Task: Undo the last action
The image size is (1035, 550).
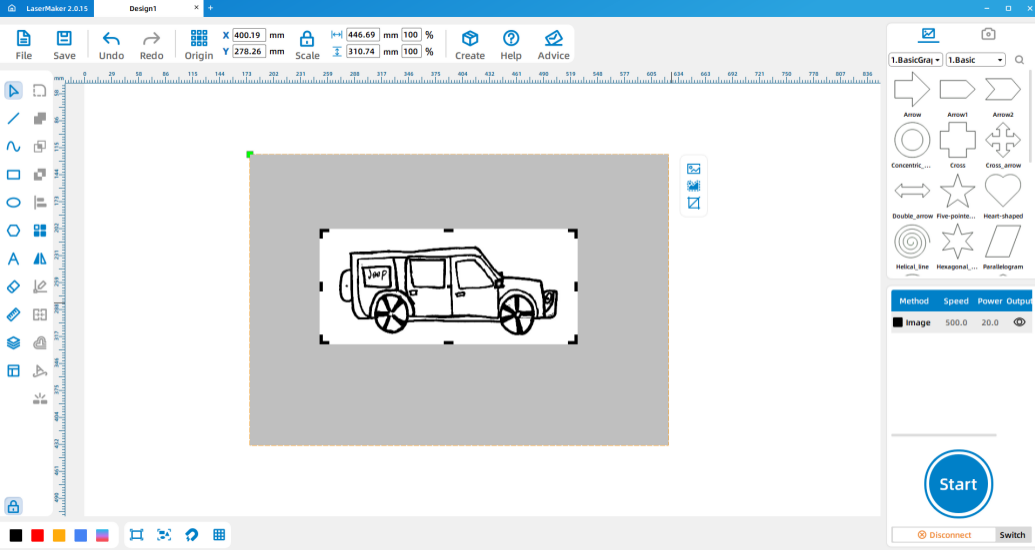Action: (x=111, y=45)
